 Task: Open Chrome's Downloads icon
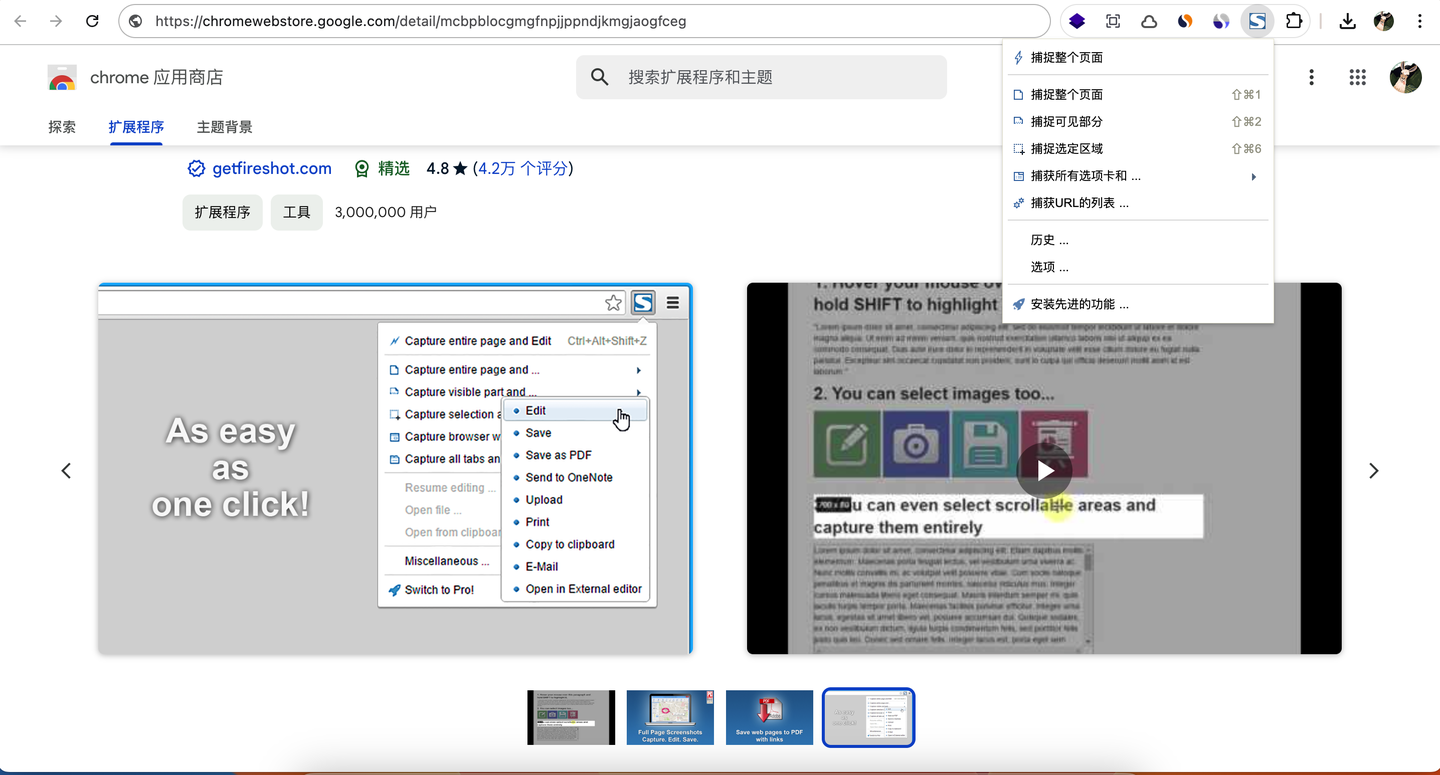click(x=1347, y=20)
